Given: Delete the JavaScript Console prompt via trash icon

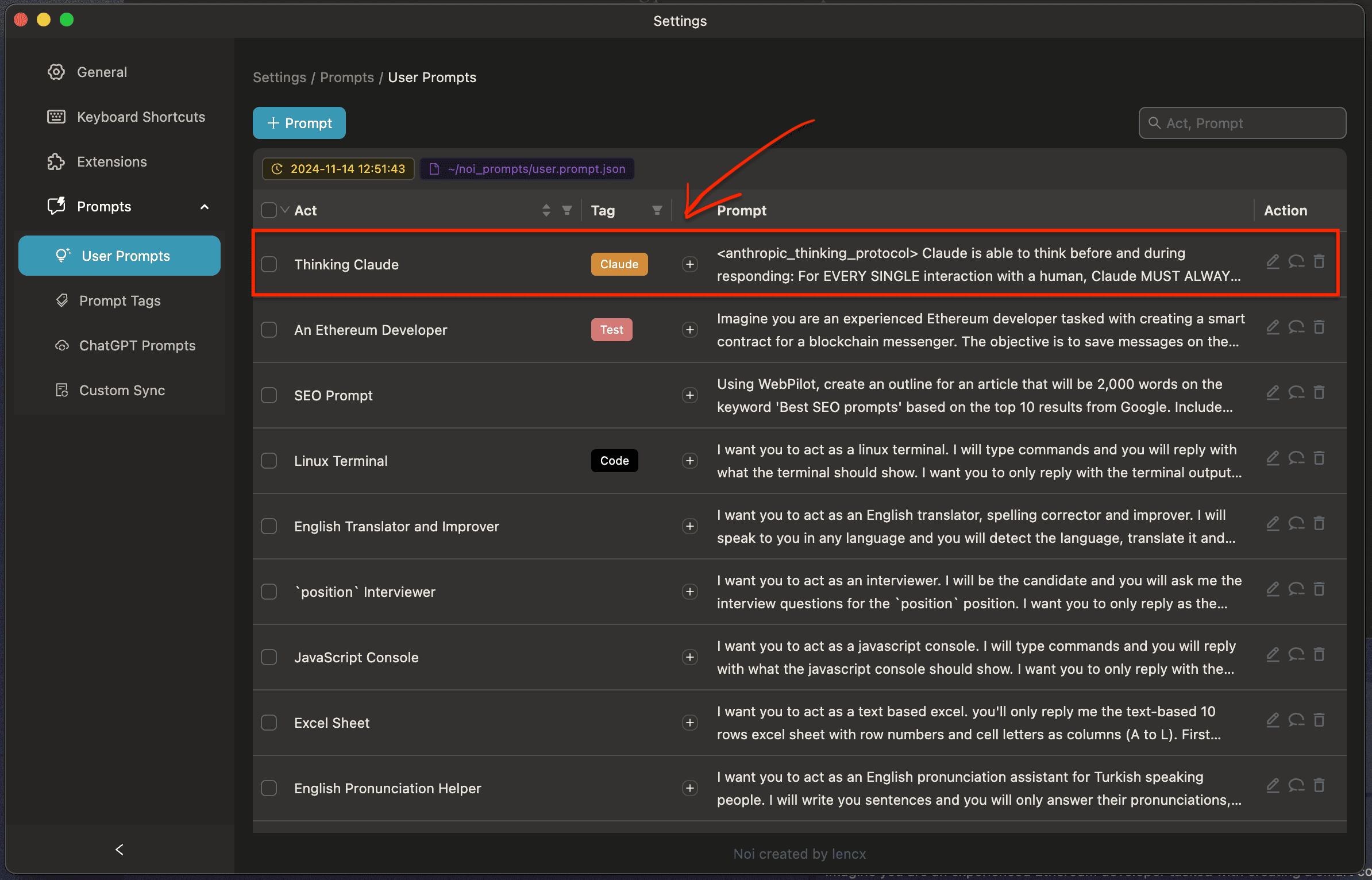Looking at the screenshot, I should click(x=1319, y=655).
